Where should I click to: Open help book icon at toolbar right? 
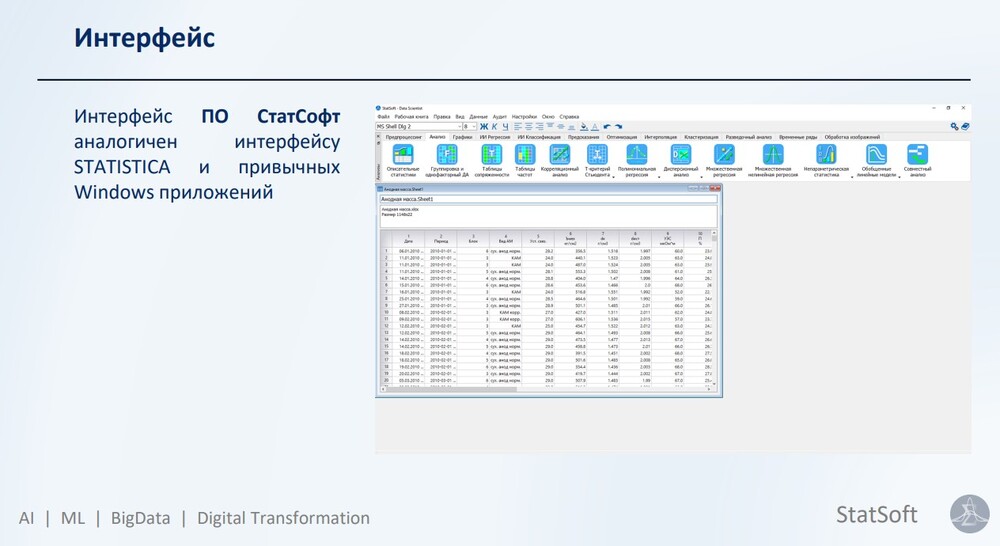965,127
